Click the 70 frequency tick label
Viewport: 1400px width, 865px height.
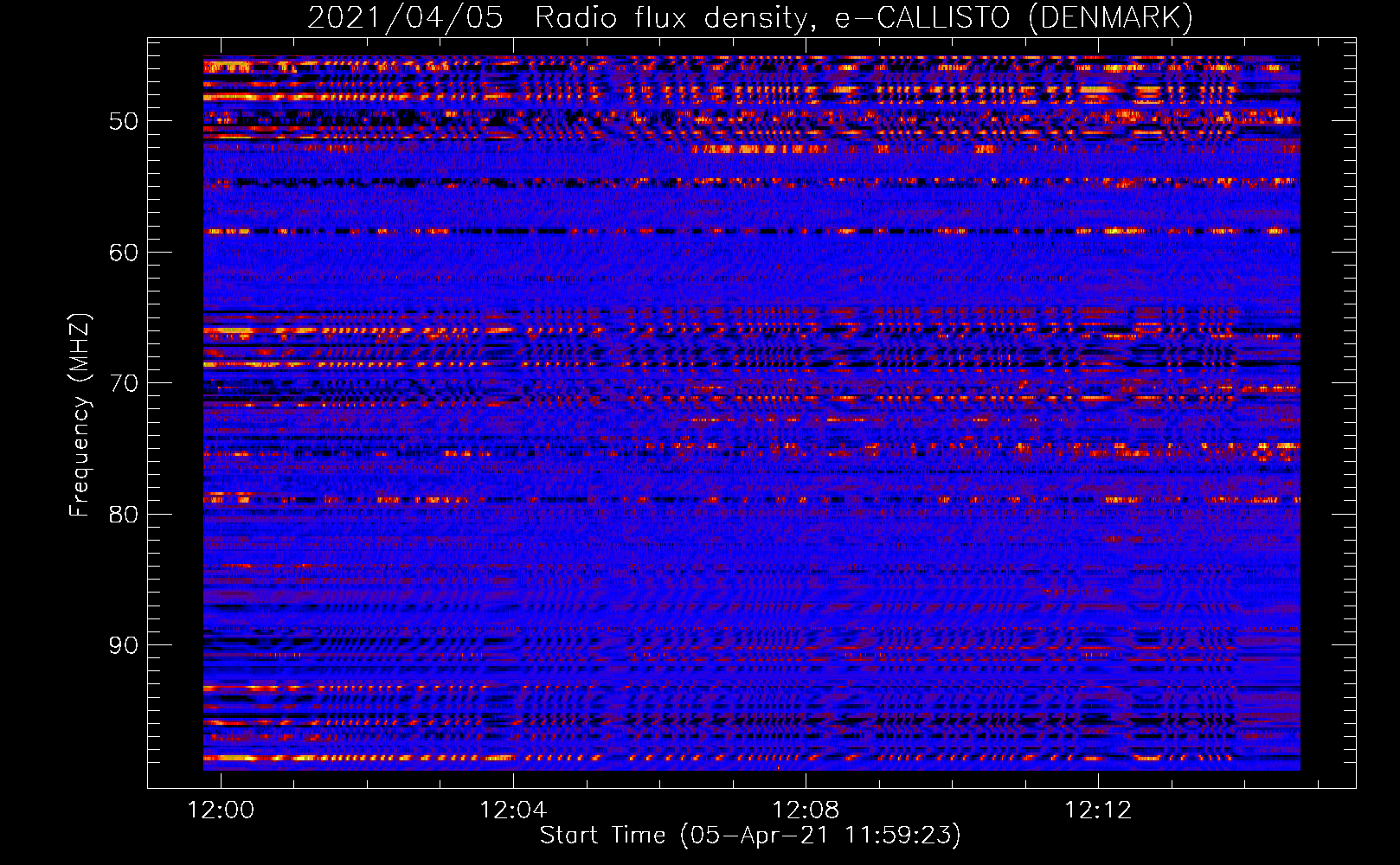click(x=123, y=383)
